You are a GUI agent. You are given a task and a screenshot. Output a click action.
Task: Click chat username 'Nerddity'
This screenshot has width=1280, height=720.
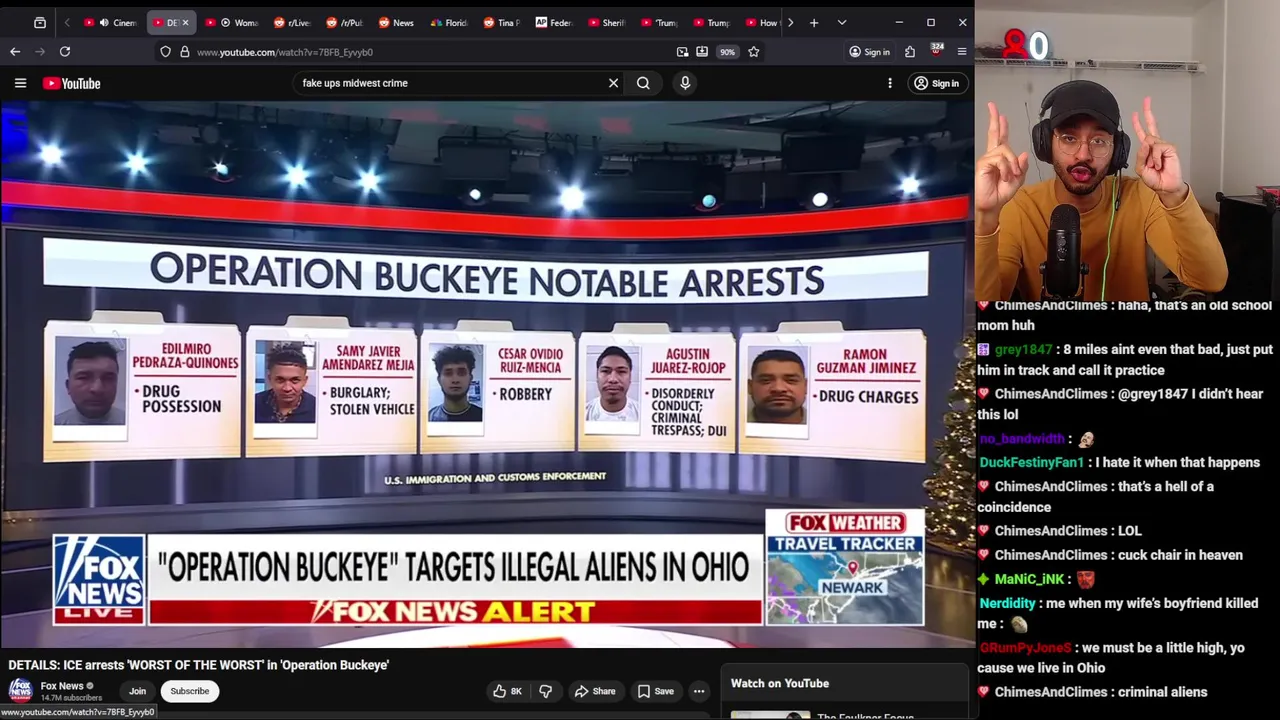[x=1007, y=603]
